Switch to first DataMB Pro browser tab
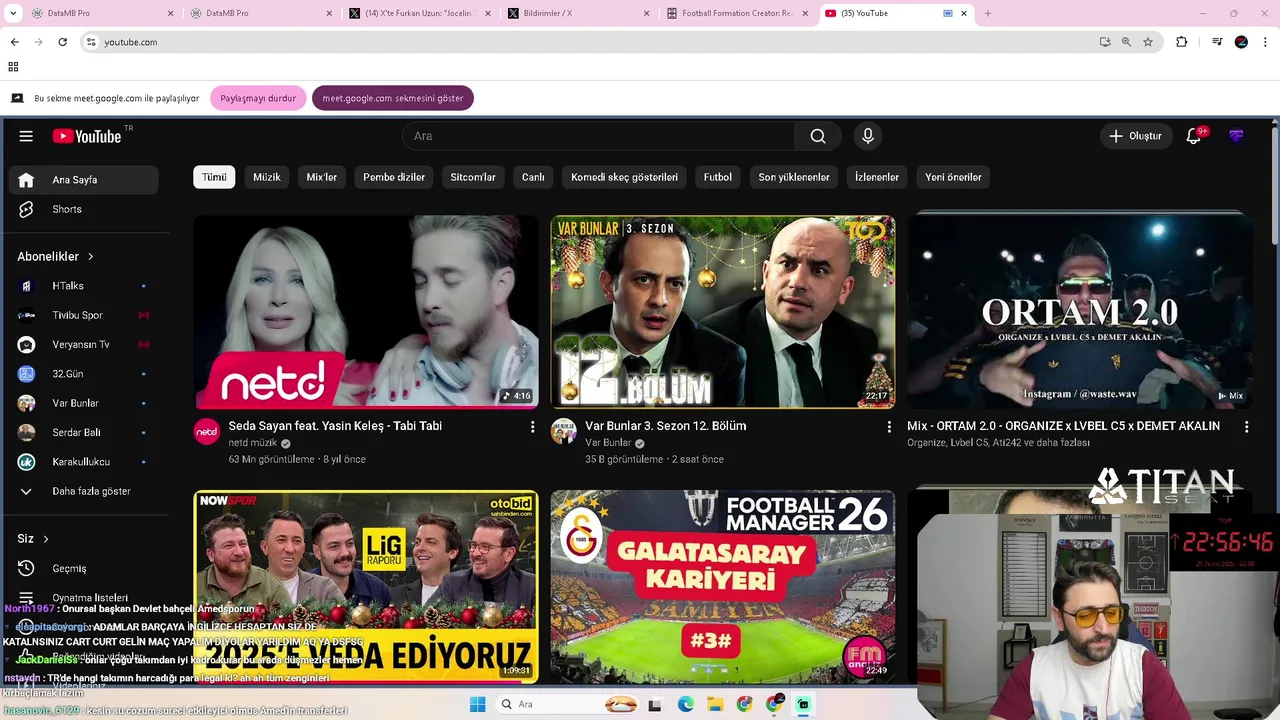Screen dimensions: 1280x720 click(100, 13)
